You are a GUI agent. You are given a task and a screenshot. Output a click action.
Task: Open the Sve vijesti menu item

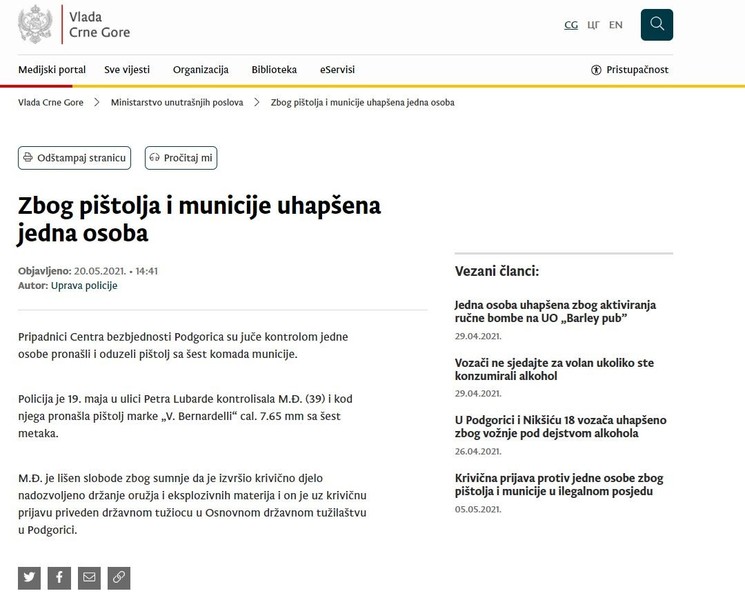pos(127,70)
